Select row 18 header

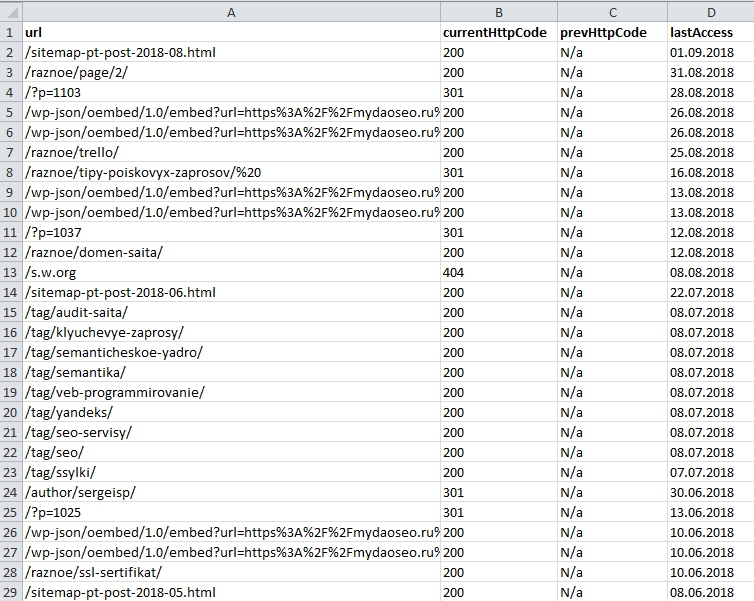(11, 373)
